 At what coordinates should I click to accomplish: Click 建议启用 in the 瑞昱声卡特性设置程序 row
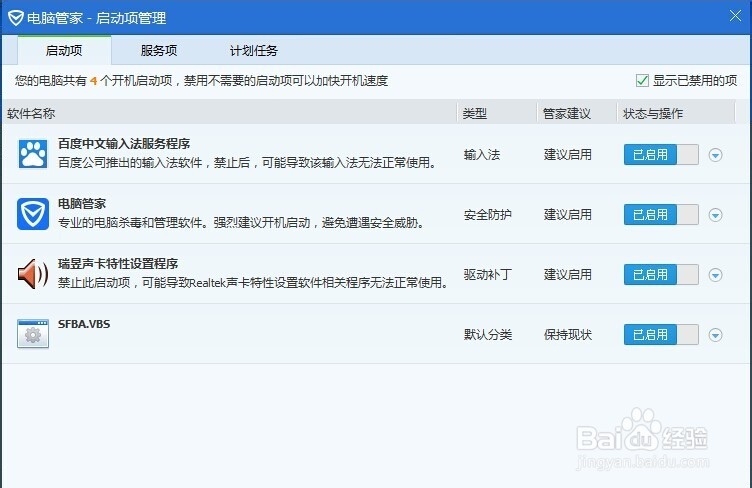[568, 275]
